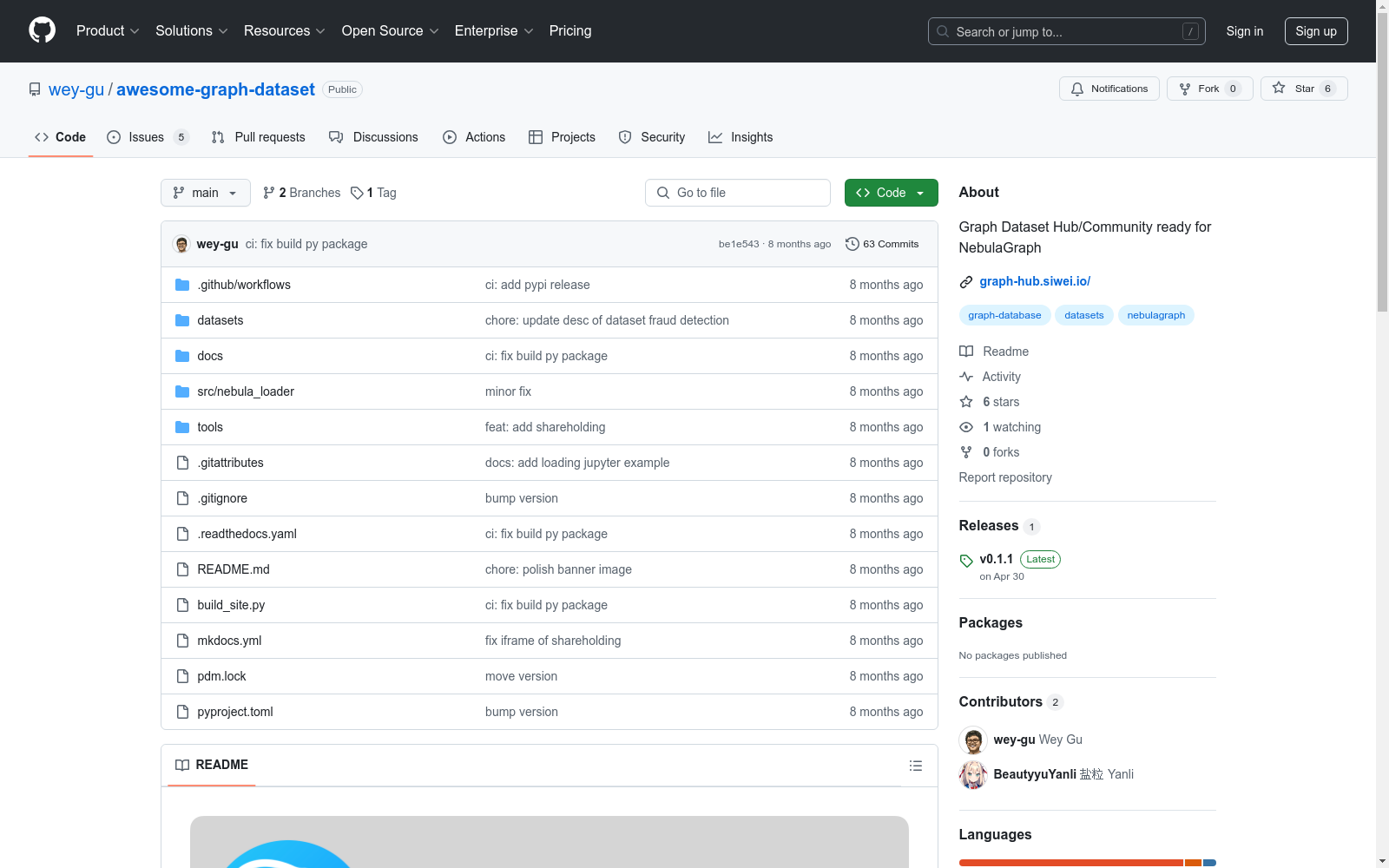Switch to the Security tab
The width and height of the screenshot is (1389, 868).
[652, 137]
